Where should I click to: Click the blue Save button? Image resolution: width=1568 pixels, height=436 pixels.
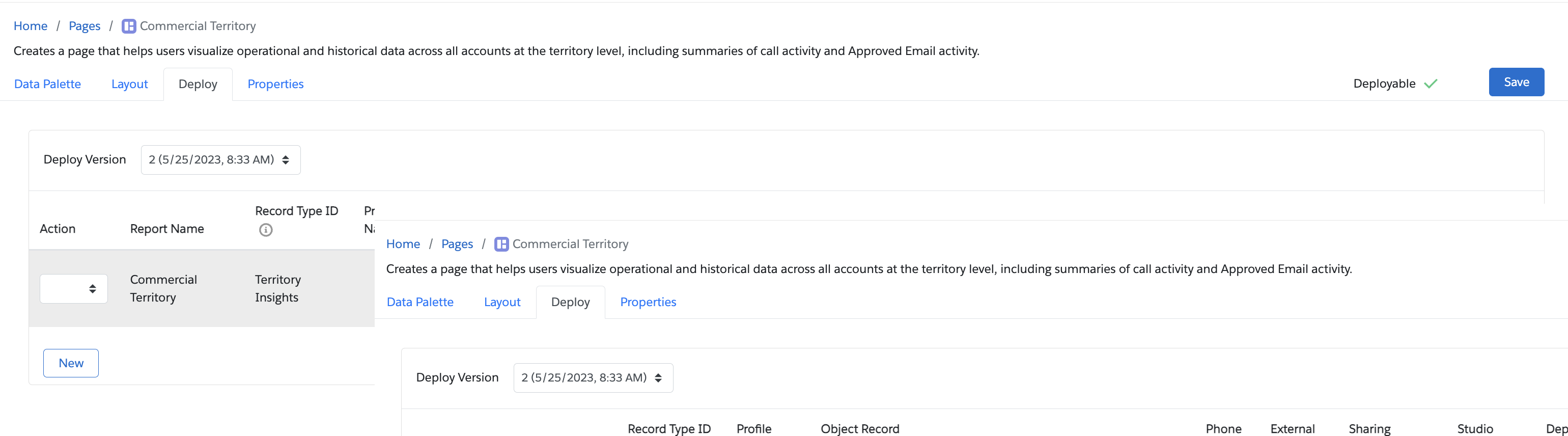(1516, 82)
